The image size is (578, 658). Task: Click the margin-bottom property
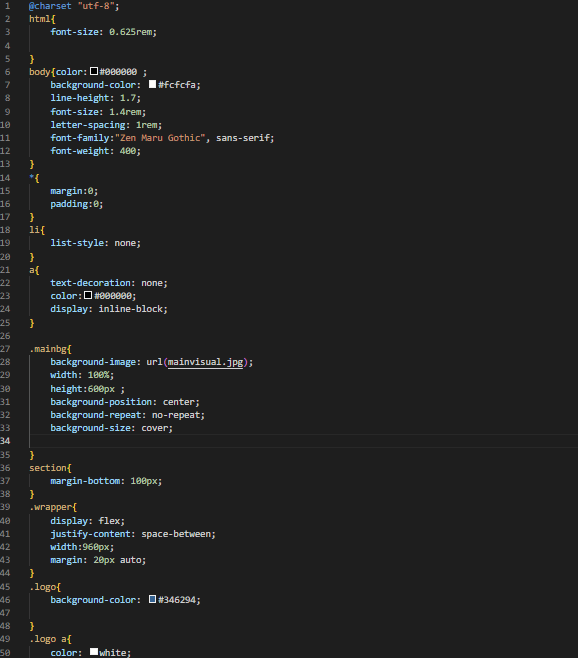coord(85,481)
